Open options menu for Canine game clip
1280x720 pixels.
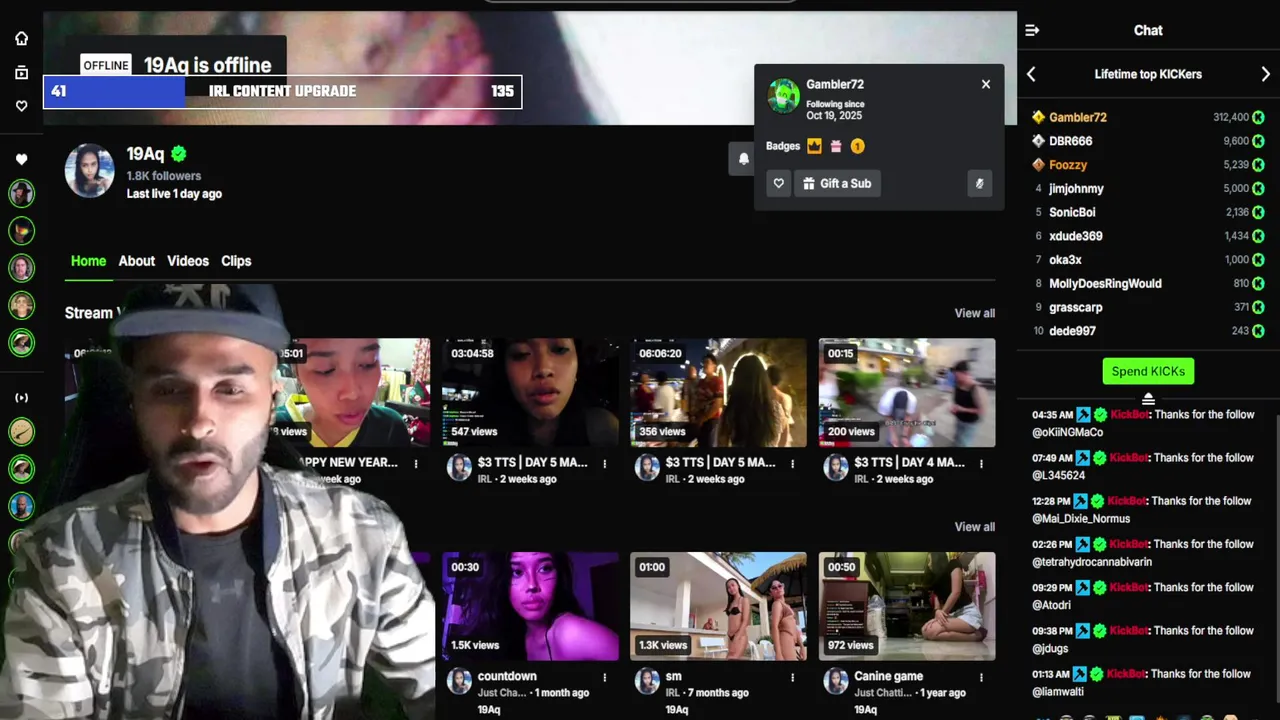click(x=981, y=678)
